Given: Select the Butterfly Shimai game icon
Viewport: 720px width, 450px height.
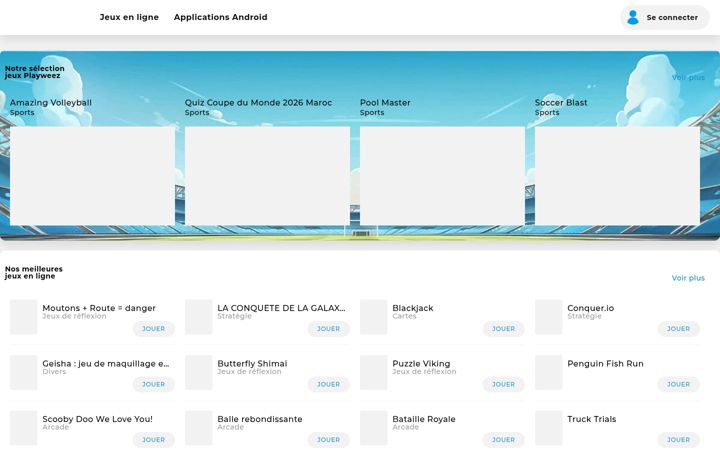Looking at the screenshot, I should click(x=198, y=372).
